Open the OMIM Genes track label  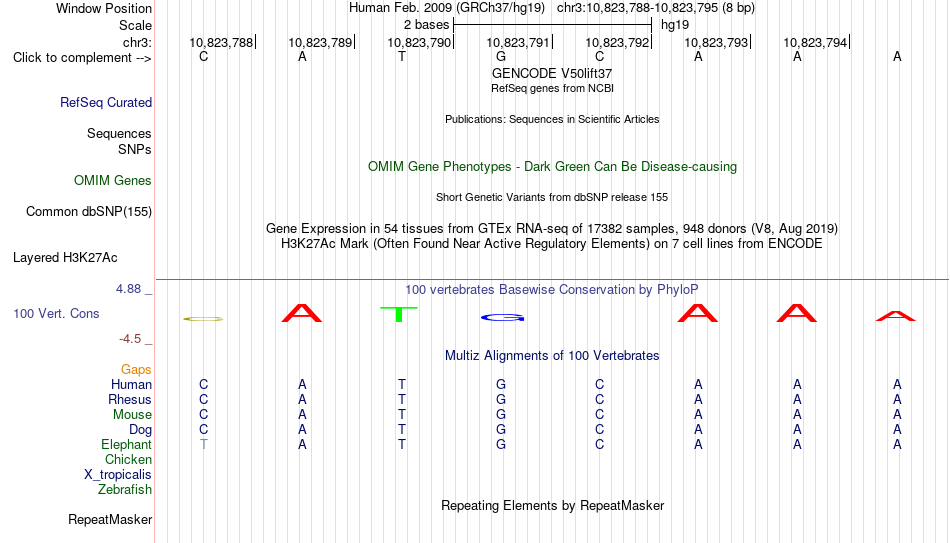coord(112,181)
